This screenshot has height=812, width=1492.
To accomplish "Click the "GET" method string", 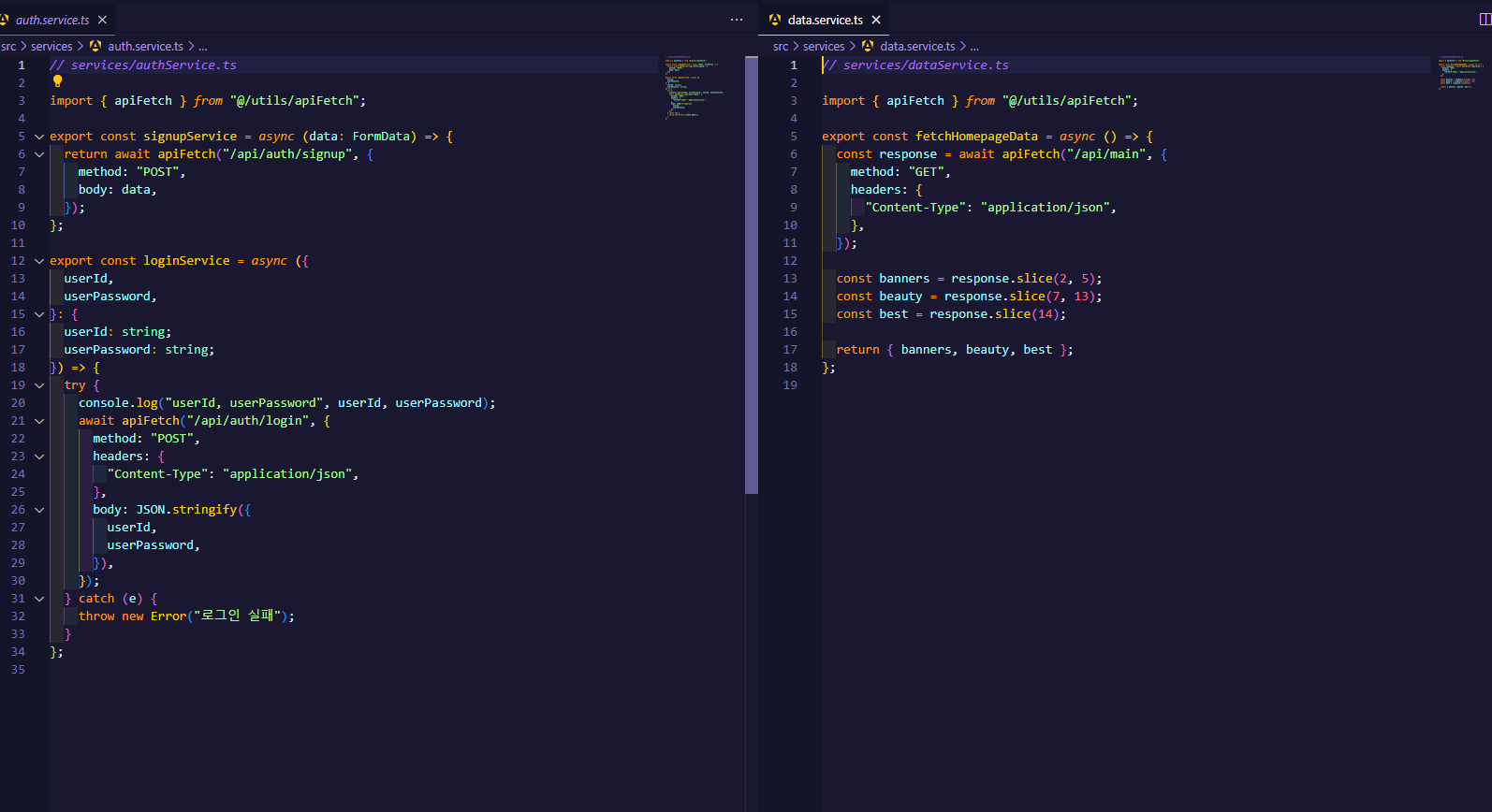I will 926,172.
